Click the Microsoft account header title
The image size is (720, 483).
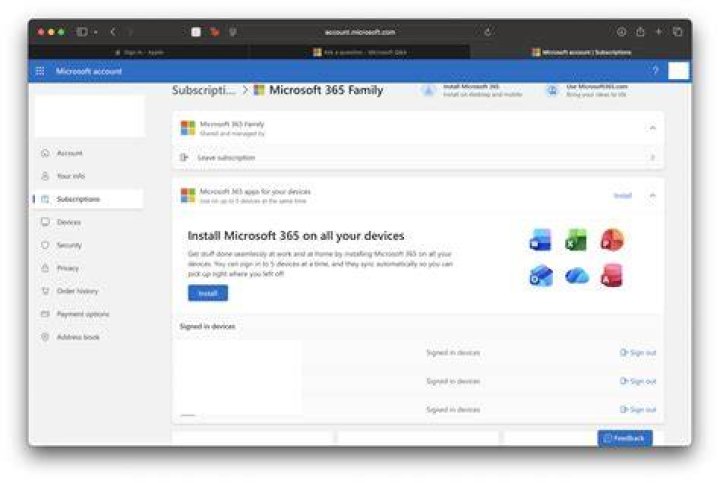89,71
